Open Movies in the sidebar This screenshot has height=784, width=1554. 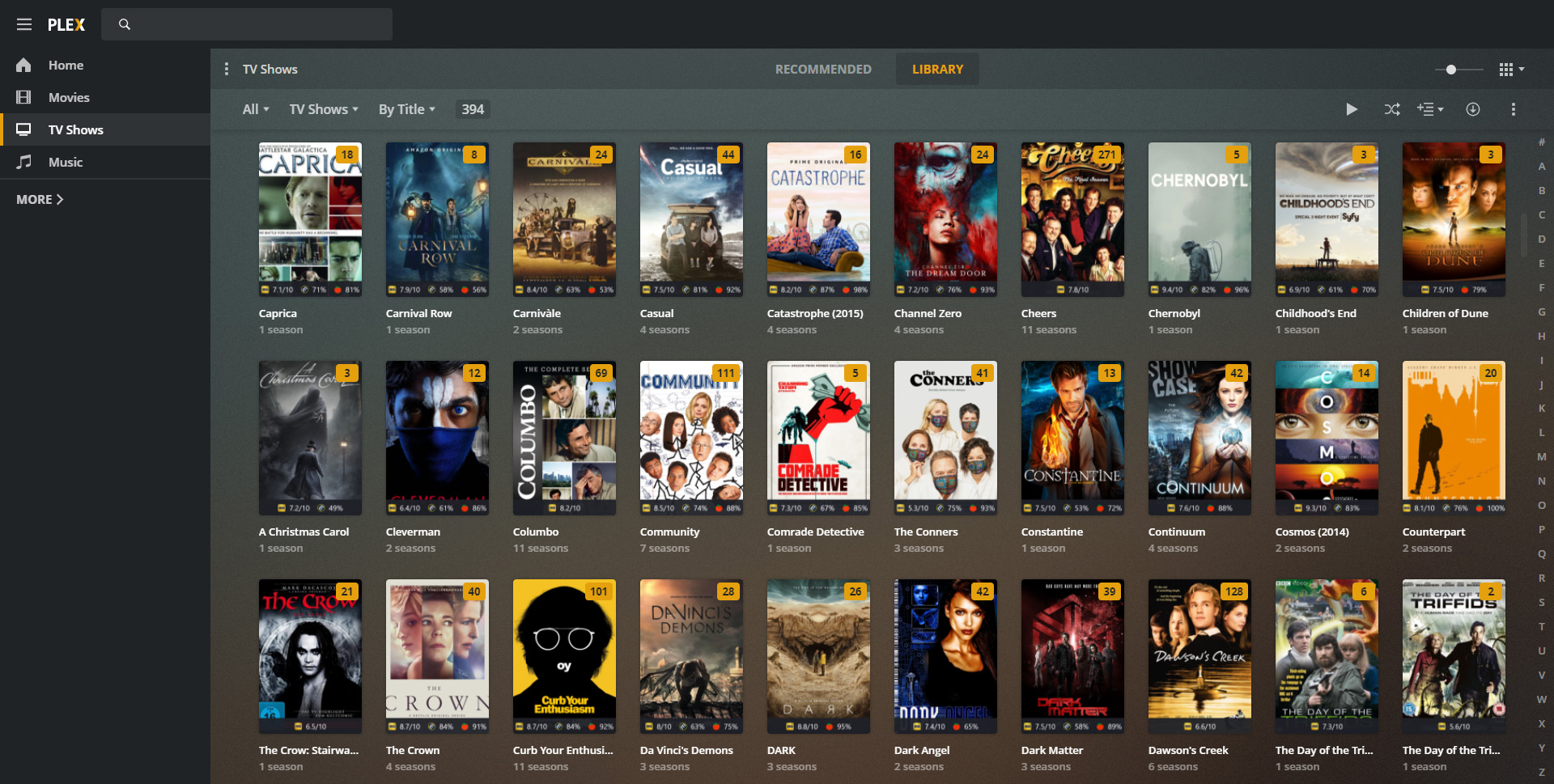tap(68, 98)
